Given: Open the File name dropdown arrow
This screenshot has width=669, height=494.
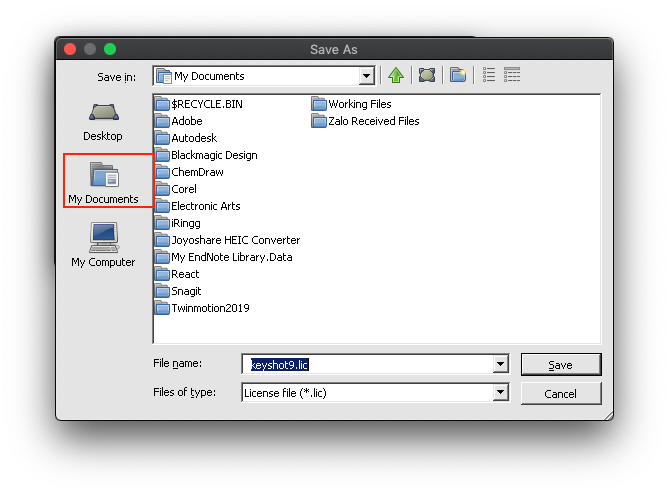Looking at the screenshot, I should (500, 365).
